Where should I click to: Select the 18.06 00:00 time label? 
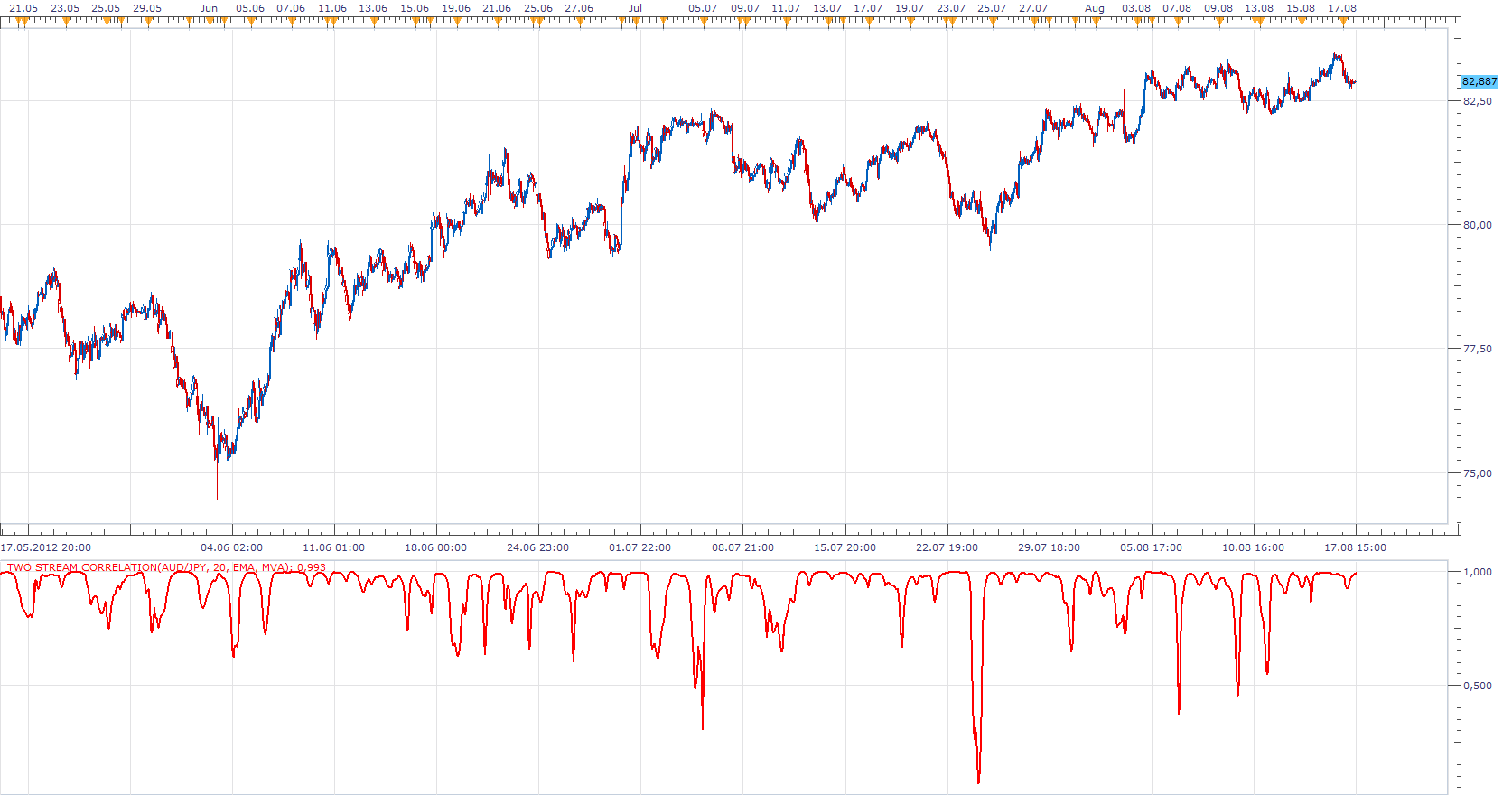(x=436, y=547)
